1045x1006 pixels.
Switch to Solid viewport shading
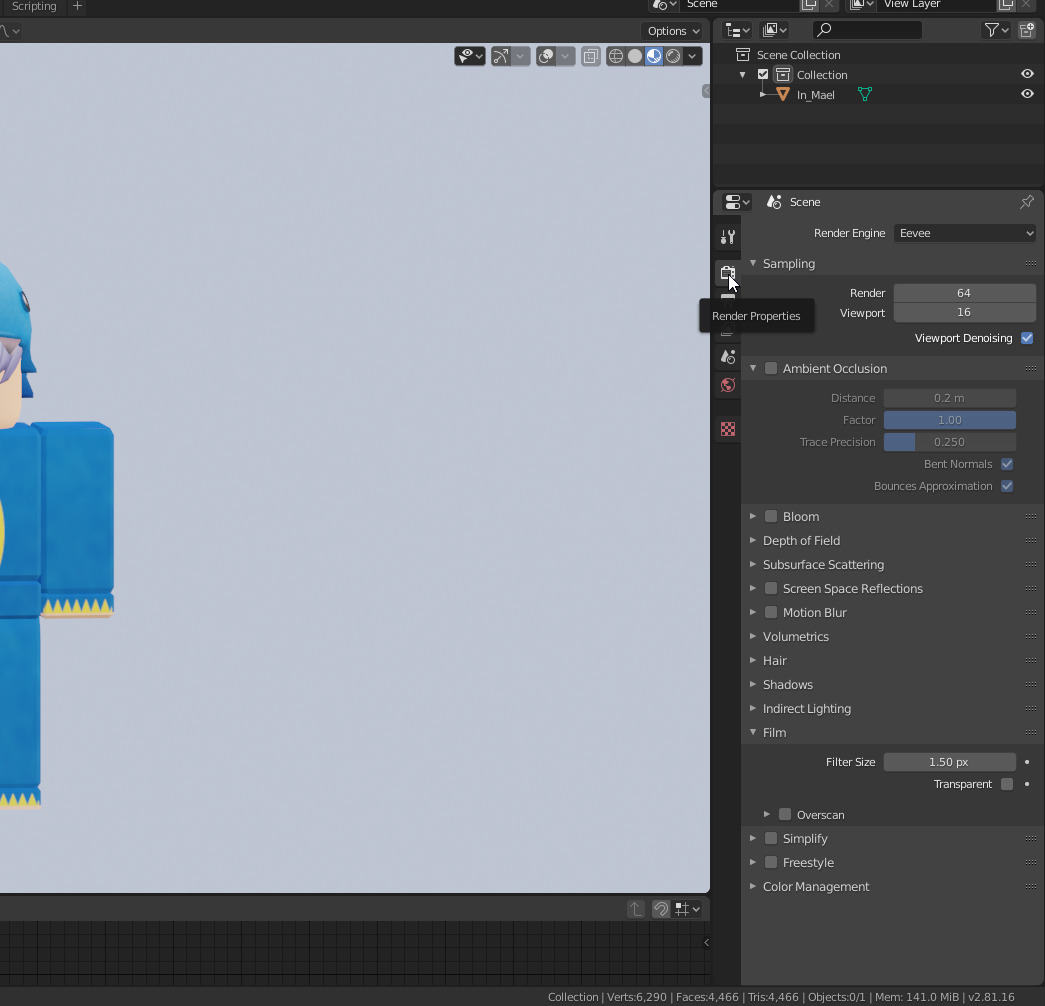coord(635,56)
